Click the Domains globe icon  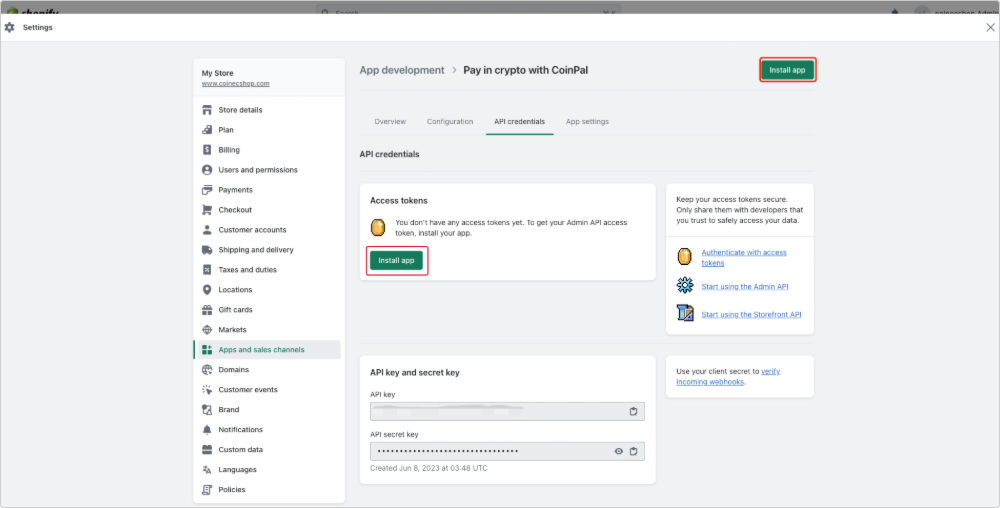tap(207, 370)
